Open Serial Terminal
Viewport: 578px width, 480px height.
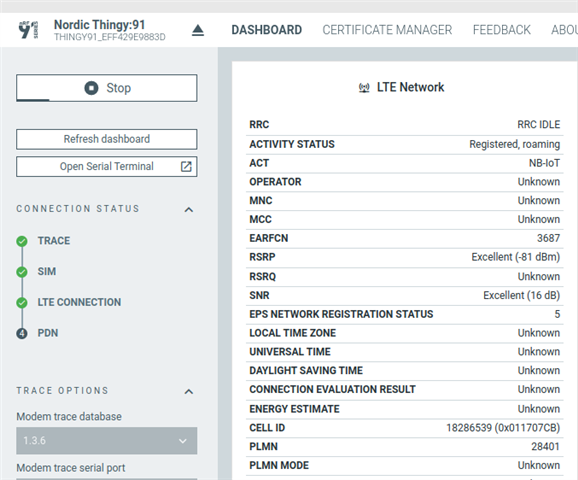coord(107,167)
